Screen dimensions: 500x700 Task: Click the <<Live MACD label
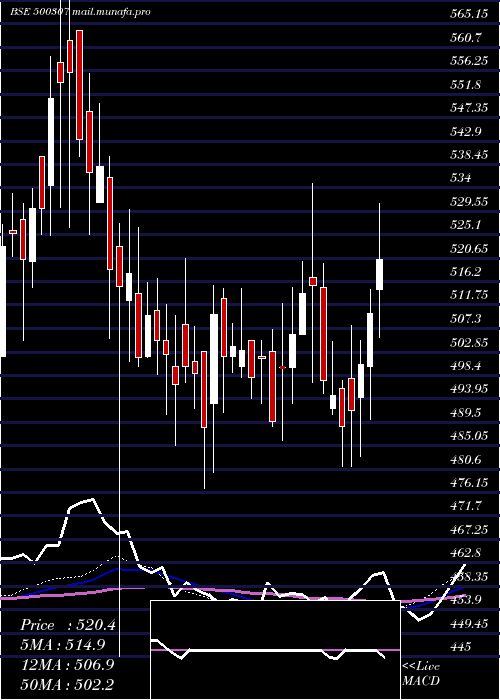pos(421,674)
